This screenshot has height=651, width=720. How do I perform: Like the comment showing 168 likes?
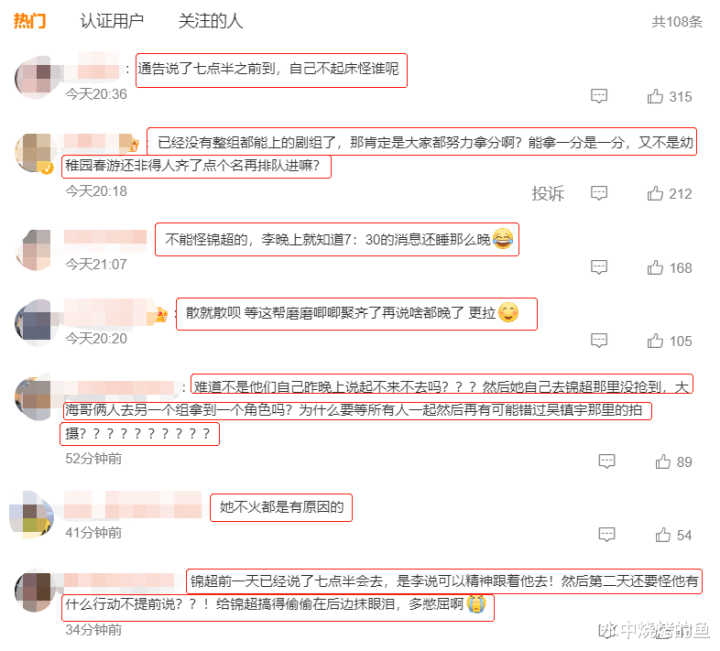(x=655, y=268)
